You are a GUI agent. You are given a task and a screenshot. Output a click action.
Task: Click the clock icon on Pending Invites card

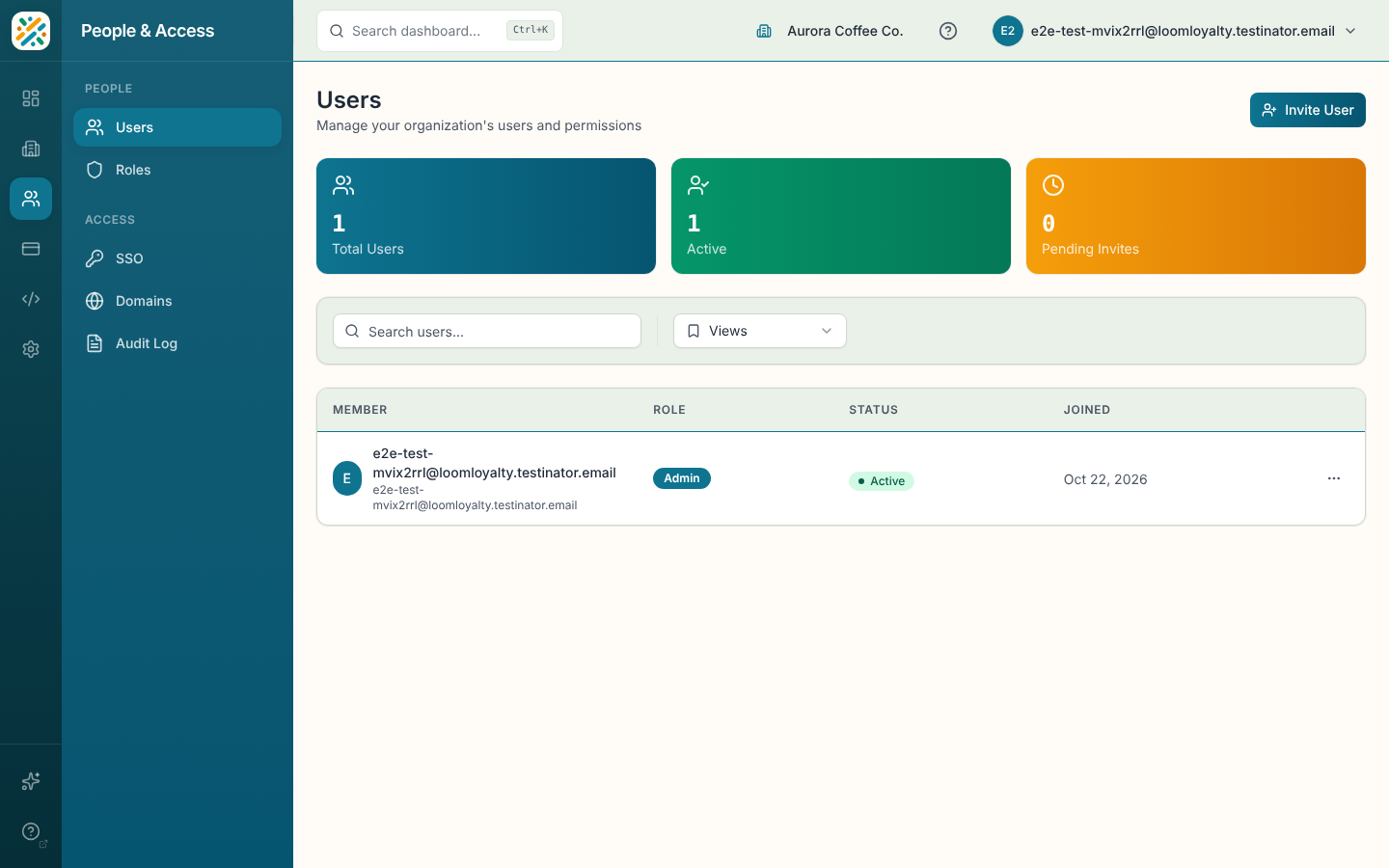click(1053, 185)
